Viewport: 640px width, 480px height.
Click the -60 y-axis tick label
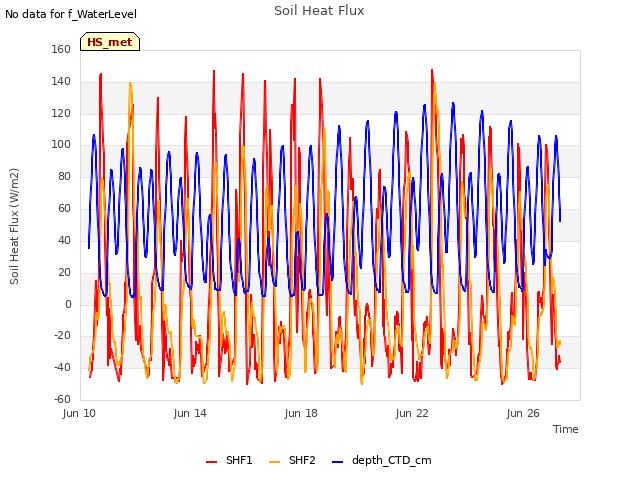click(x=62, y=399)
